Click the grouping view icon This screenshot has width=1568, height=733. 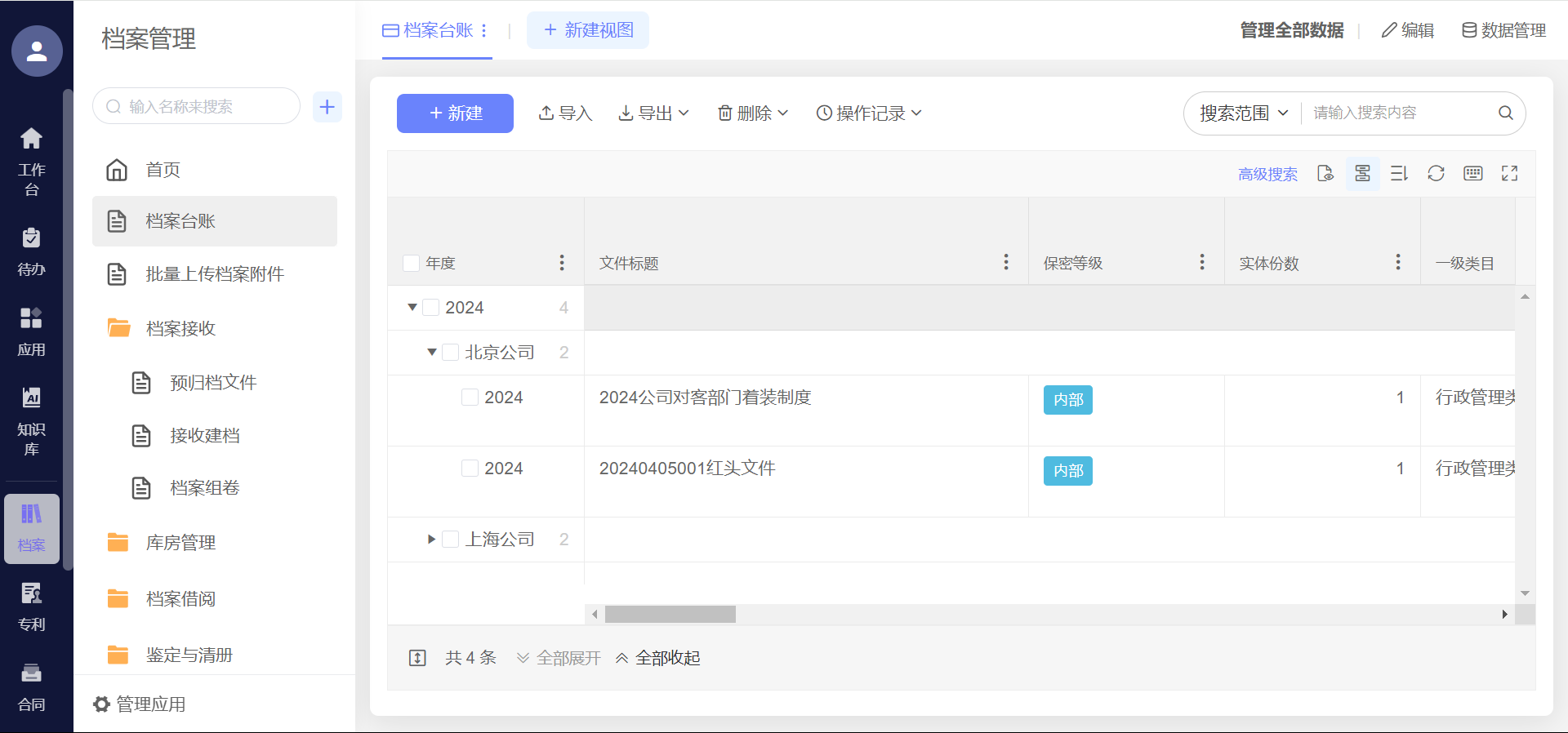pyautogui.click(x=1362, y=173)
